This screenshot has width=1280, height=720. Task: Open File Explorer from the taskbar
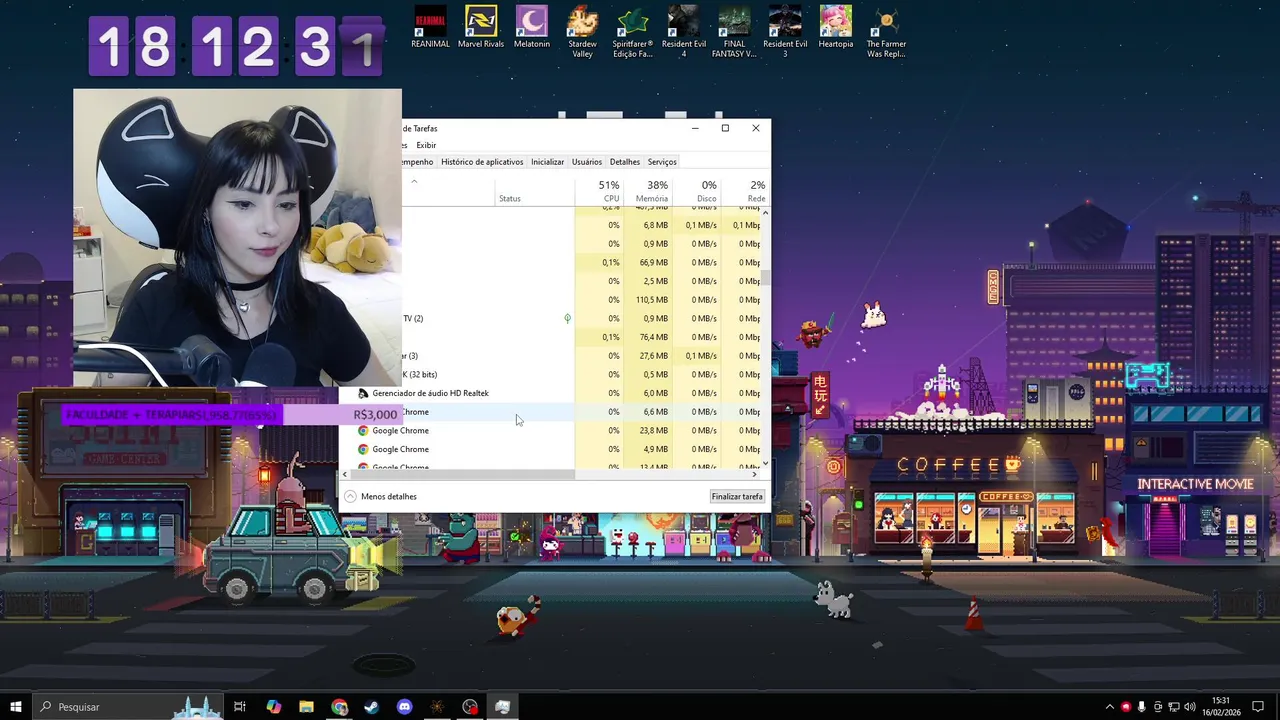point(306,707)
